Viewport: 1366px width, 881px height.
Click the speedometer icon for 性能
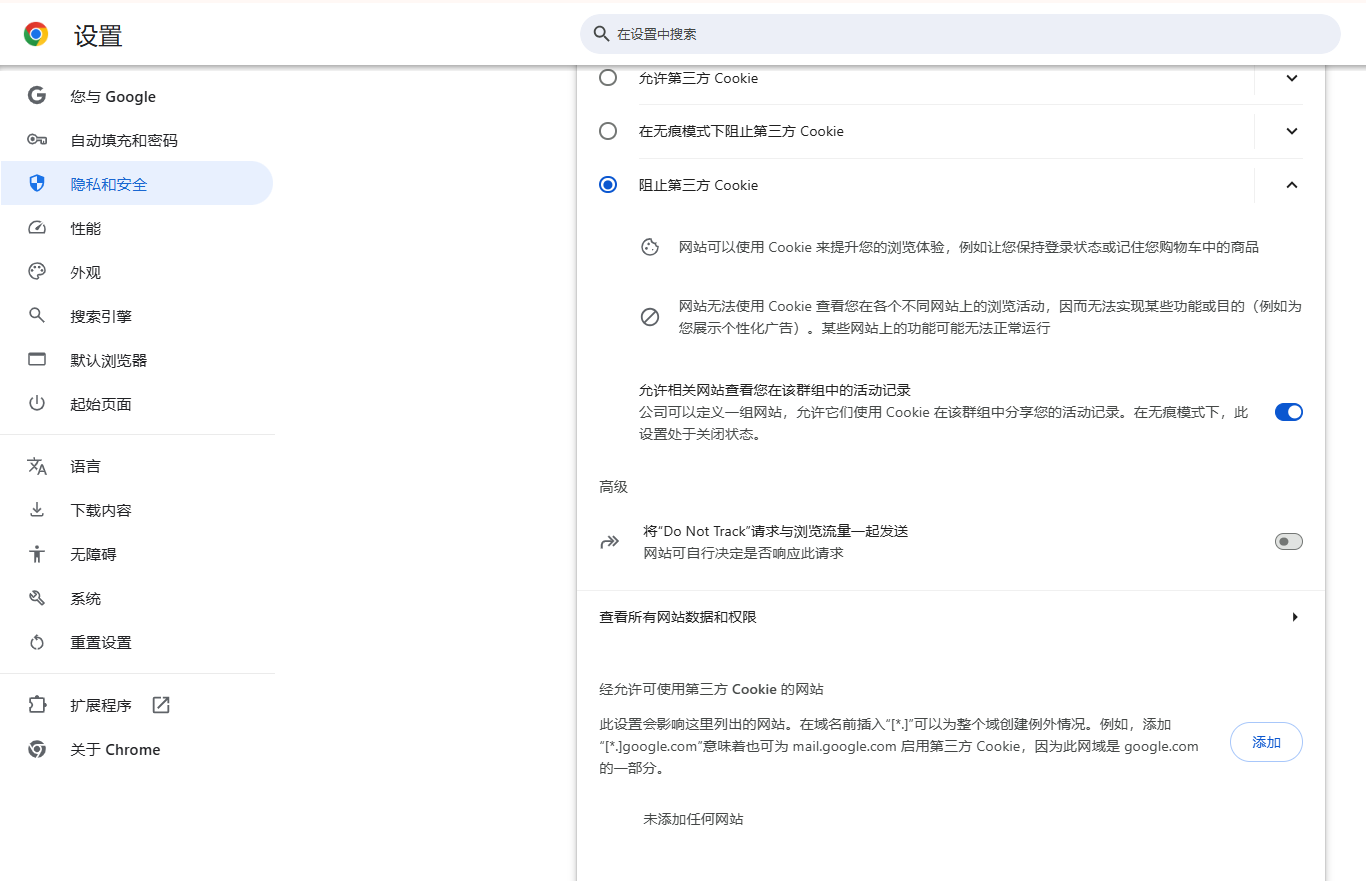pyautogui.click(x=37, y=228)
